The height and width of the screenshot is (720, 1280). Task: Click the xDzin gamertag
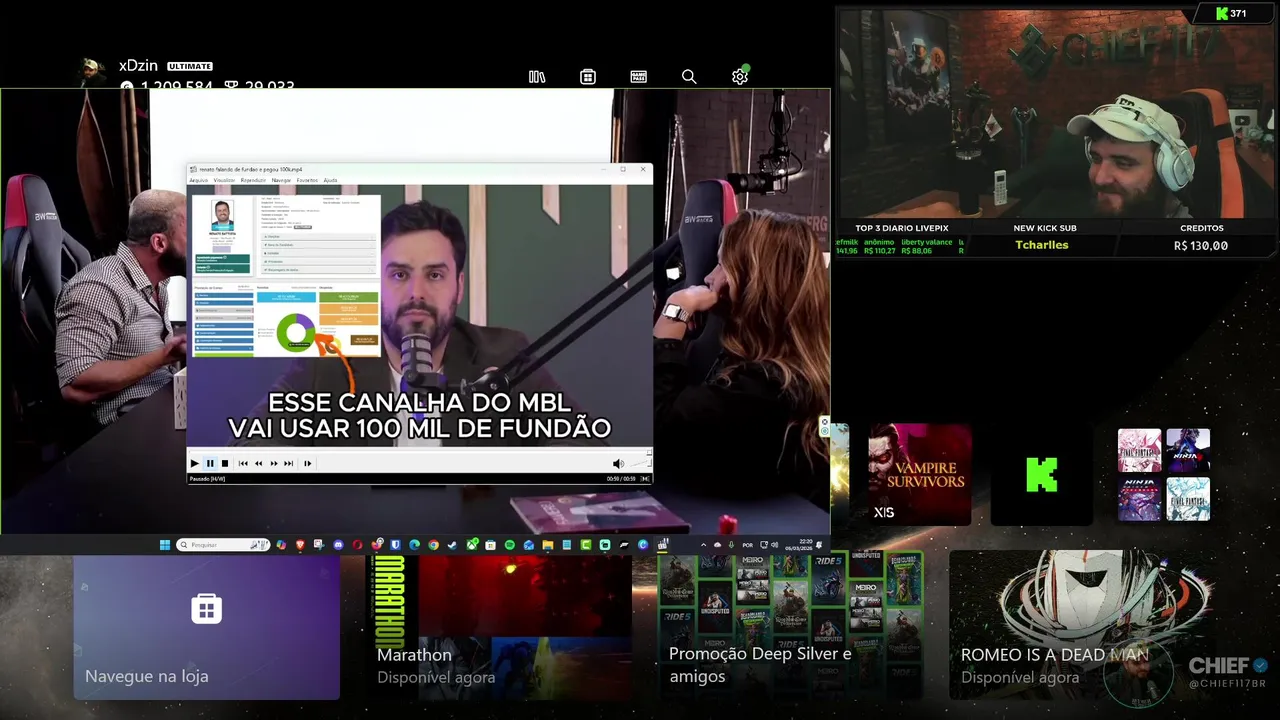[138, 66]
